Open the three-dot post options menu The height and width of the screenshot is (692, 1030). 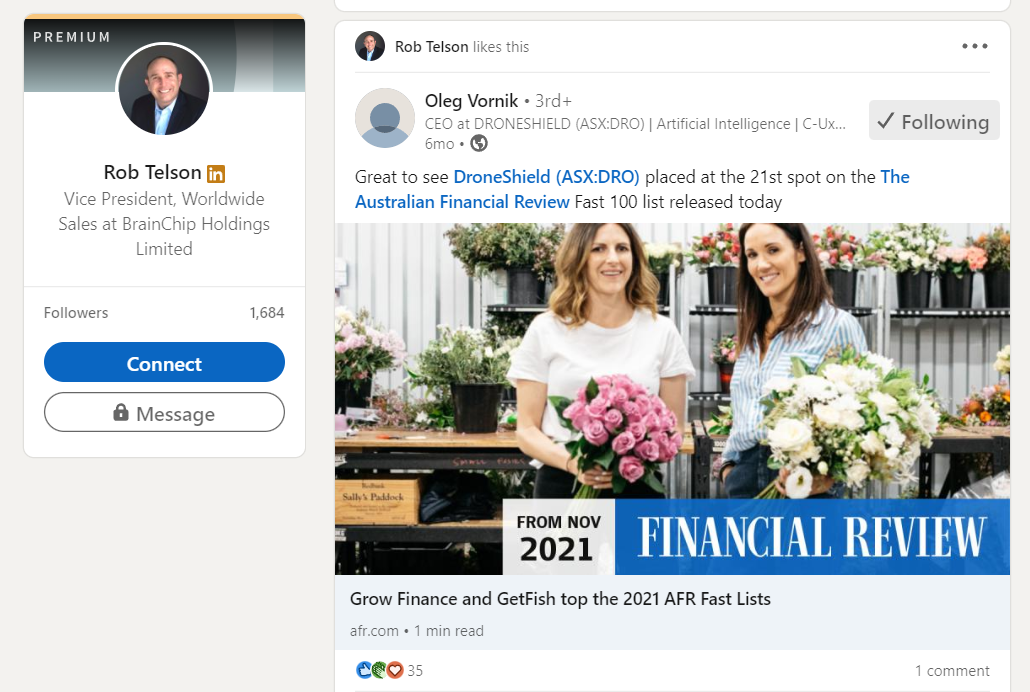pyautogui.click(x=974, y=46)
